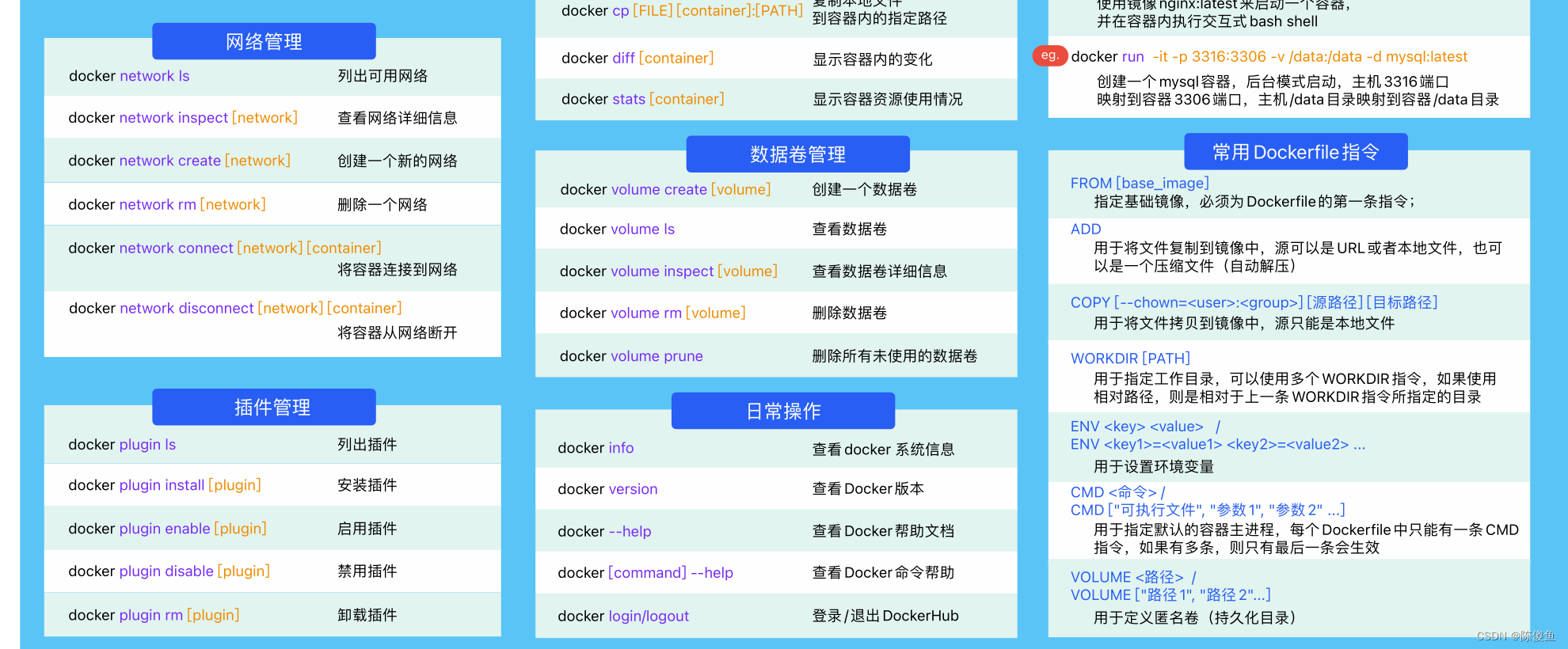Screen dimensions: 1568x649
Task: Click 查看 Docker 帮助文档 description
Action: [883, 531]
